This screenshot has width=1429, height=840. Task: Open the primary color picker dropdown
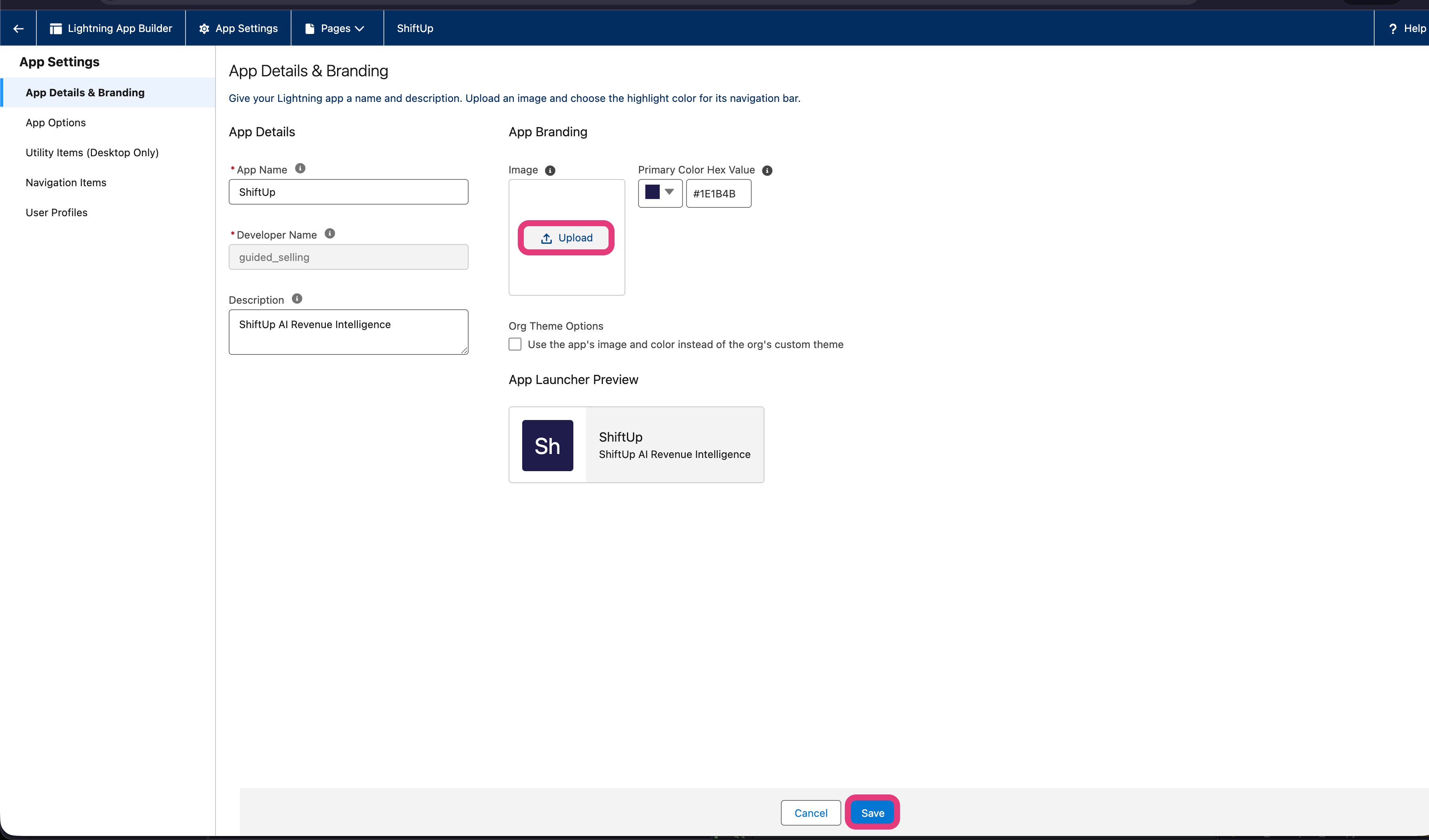click(x=660, y=193)
